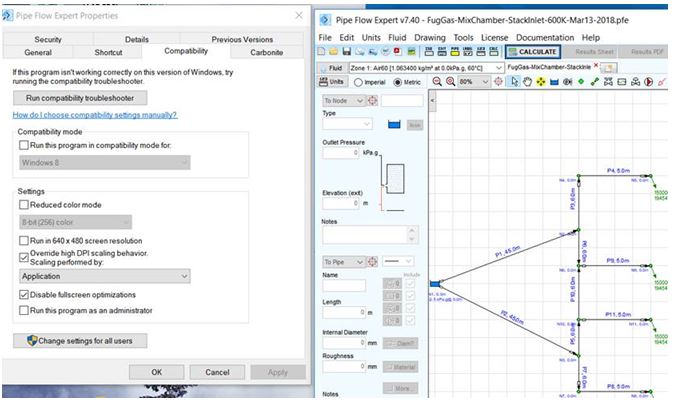This screenshot has width=680, height=403.
Task: Save the pipe system with the floppy disk icon
Action: coord(347,52)
